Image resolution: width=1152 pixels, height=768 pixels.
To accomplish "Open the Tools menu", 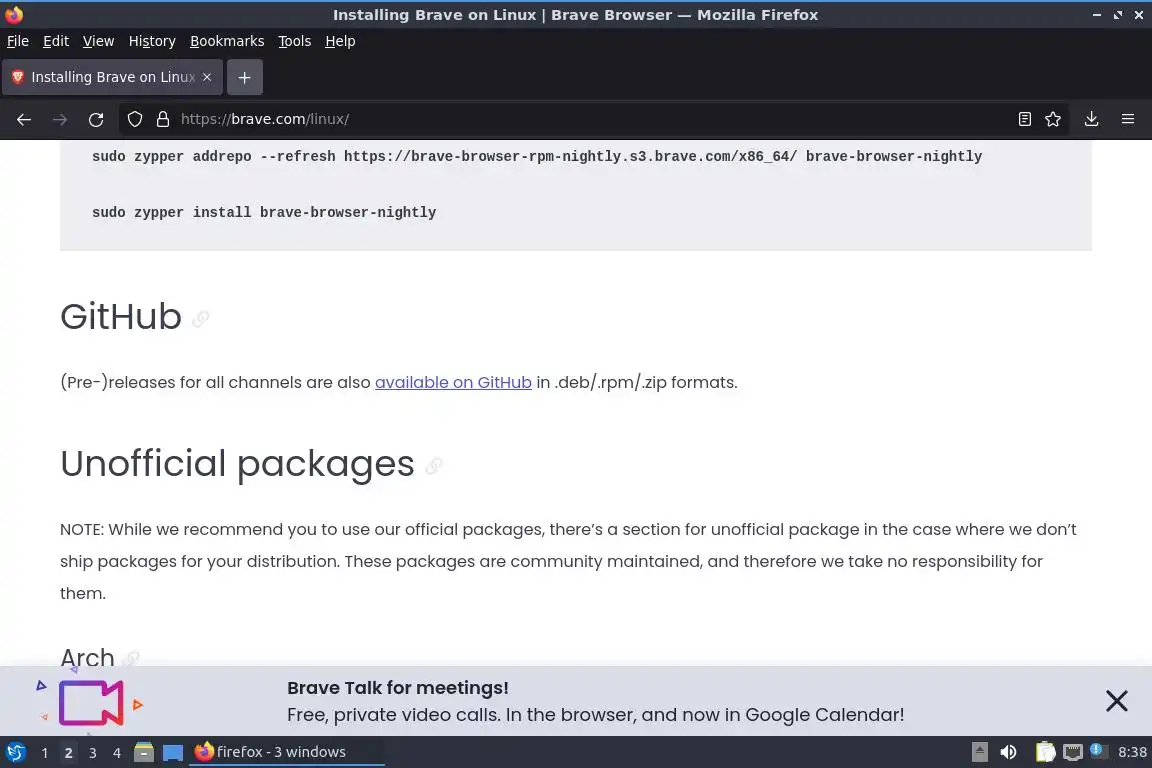I will 295,41.
